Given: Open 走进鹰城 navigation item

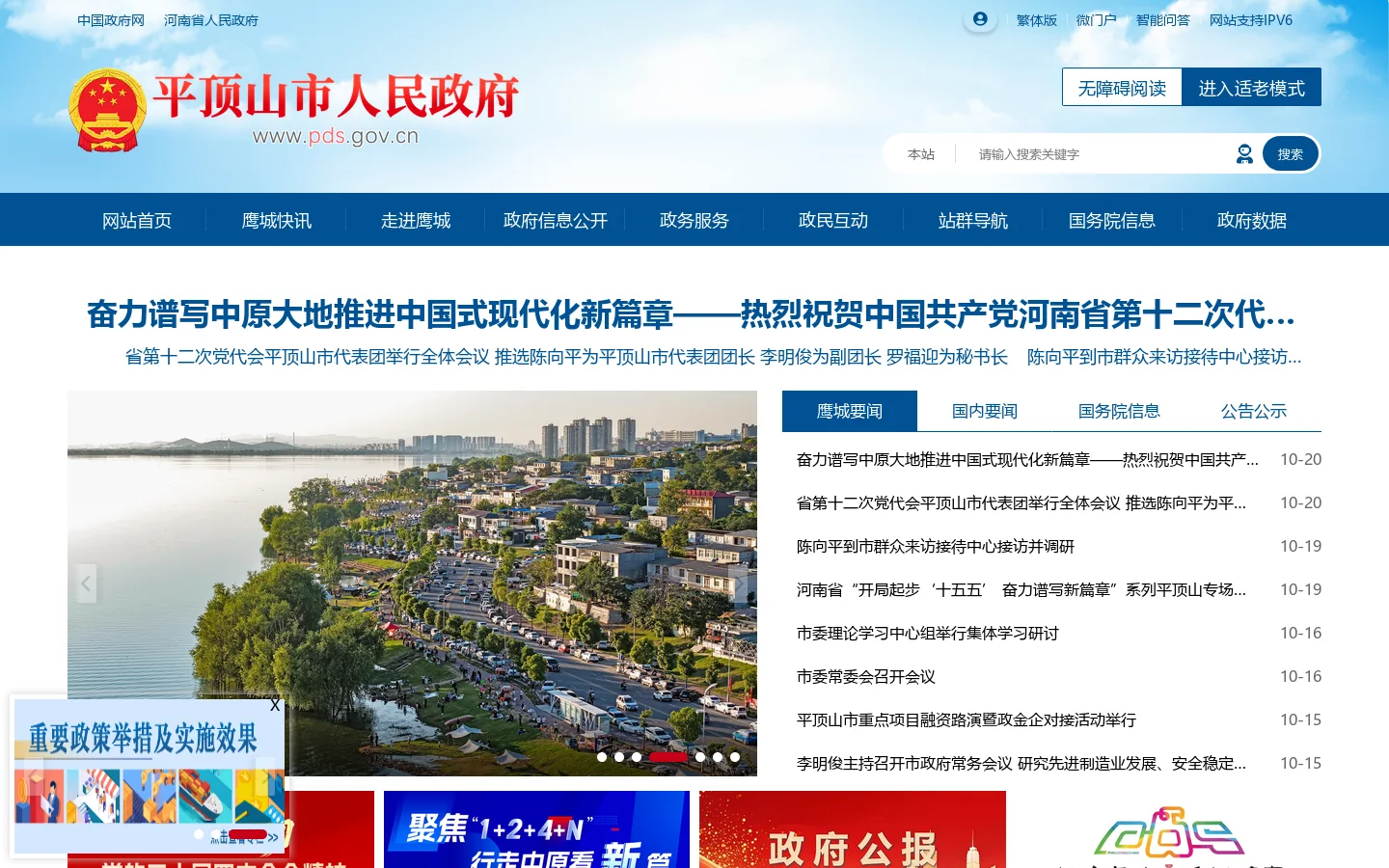Looking at the screenshot, I should click(x=416, y=221).
